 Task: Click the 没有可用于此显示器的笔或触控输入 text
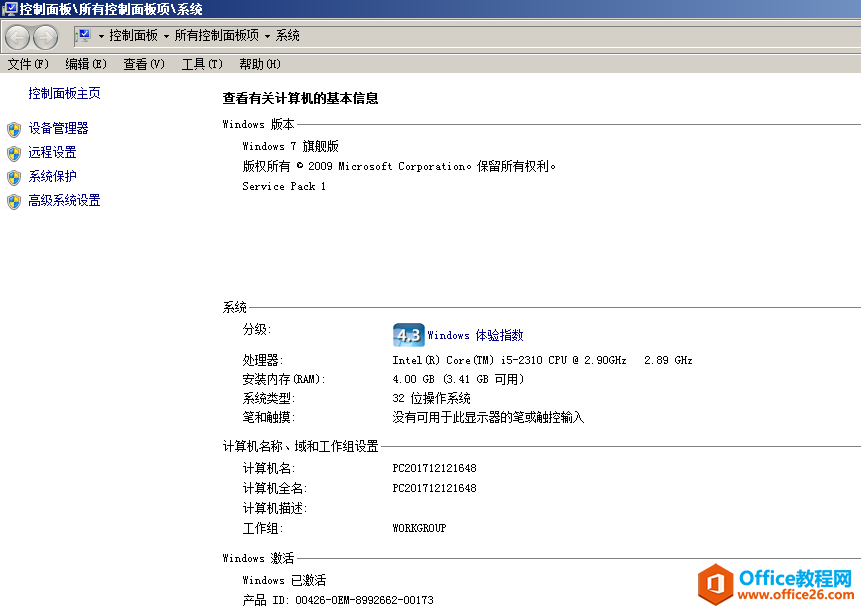[488, 418]
